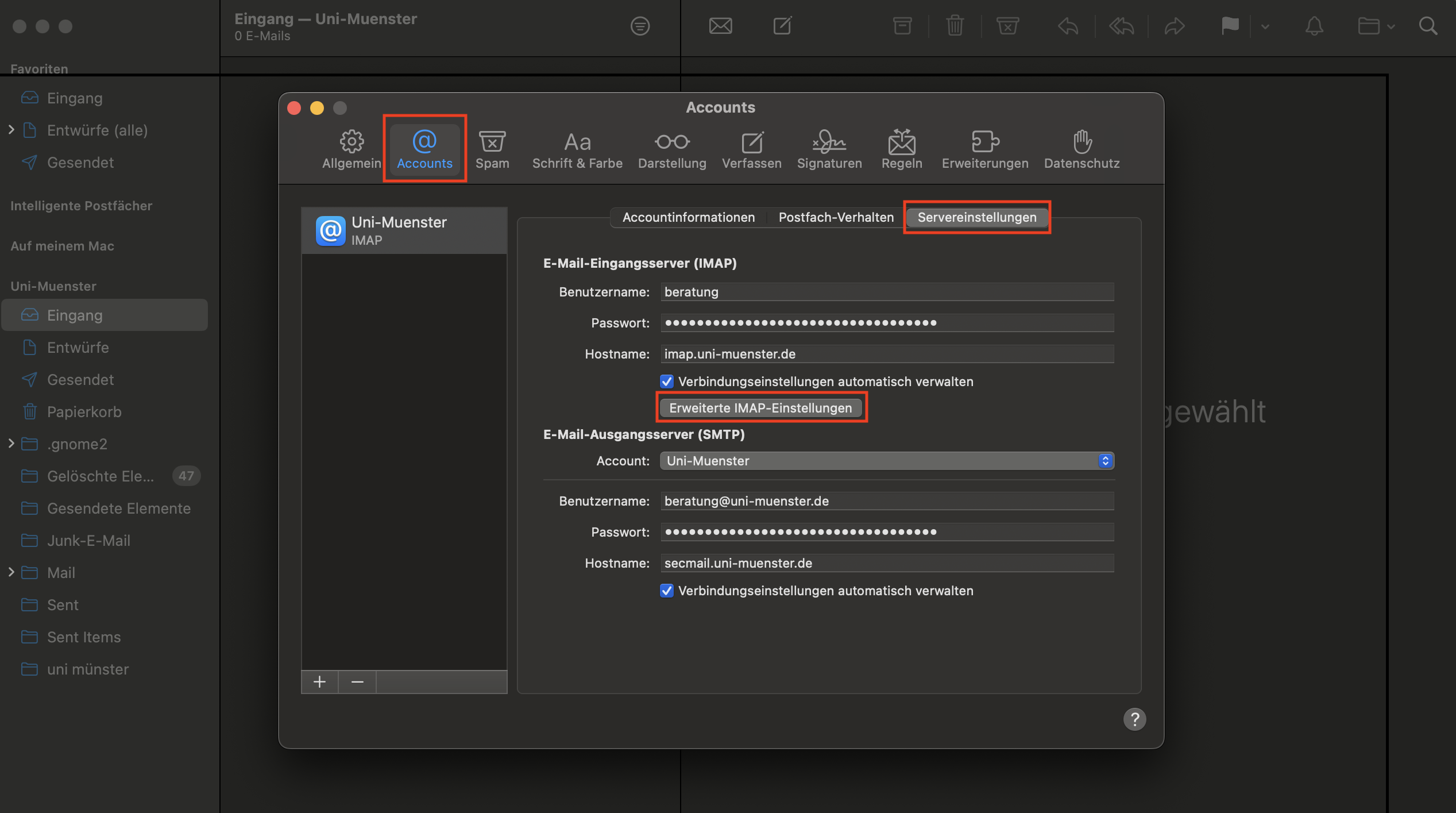Click the help question mark button
Screen dimensions: 1456x813
click(1134, 719)
